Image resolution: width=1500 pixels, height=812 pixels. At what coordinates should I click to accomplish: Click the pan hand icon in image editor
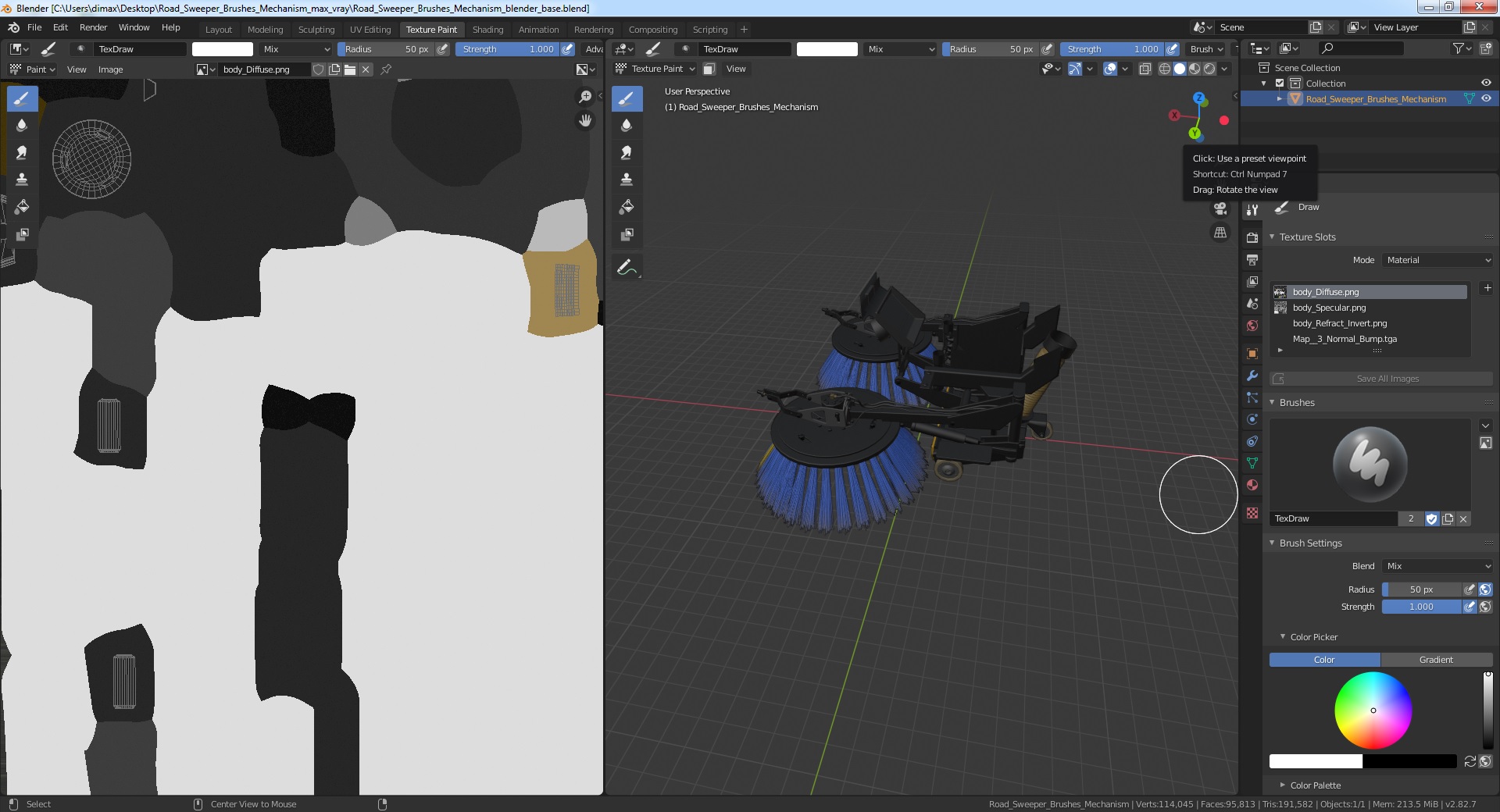point(585,120)
